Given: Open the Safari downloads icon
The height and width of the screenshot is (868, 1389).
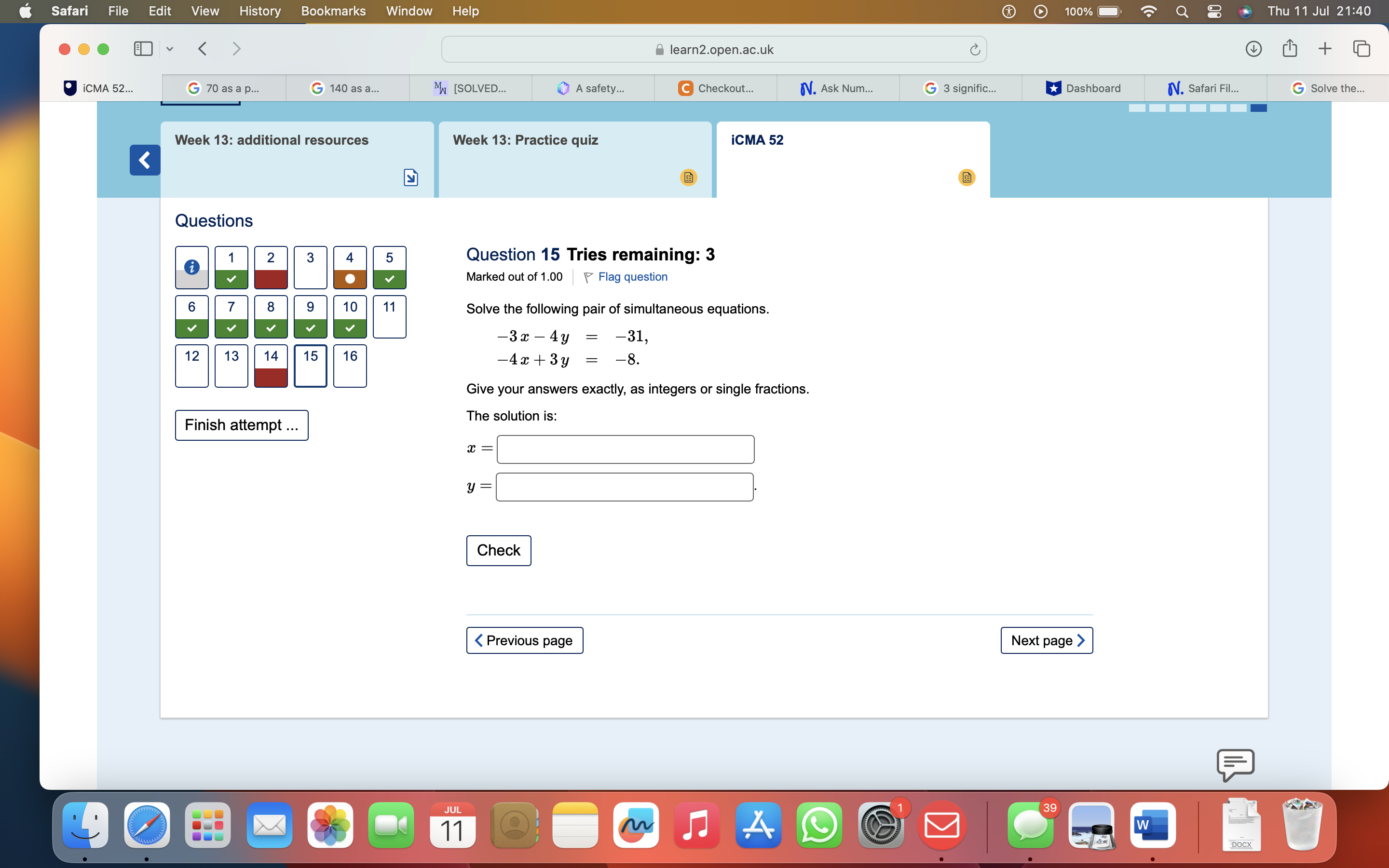Looking at the screenshot, I should point(1253,49).
